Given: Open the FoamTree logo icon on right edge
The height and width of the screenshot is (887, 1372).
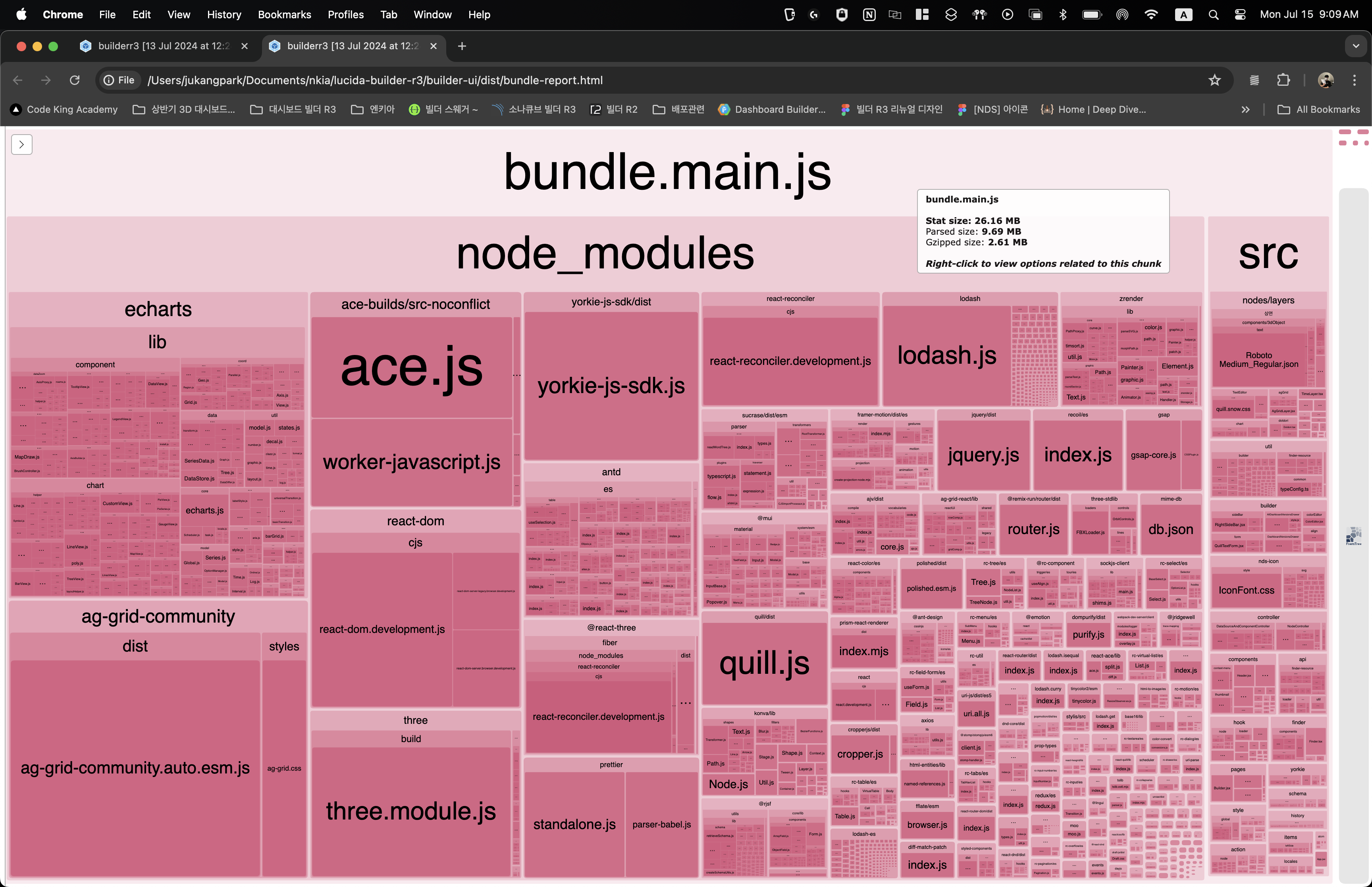Looking at the screenshot, I should click(x=1354, y=536).
